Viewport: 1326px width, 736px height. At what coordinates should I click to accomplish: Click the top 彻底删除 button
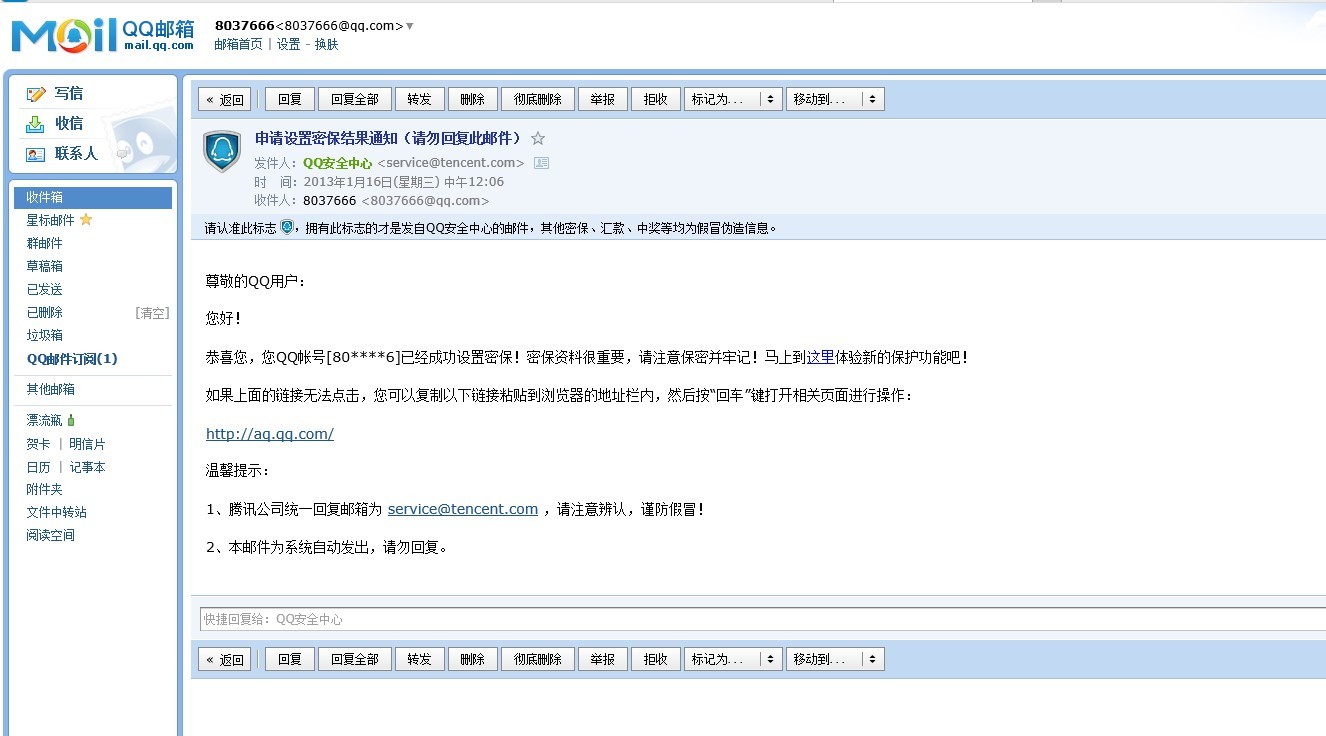[x=538, y=99]
